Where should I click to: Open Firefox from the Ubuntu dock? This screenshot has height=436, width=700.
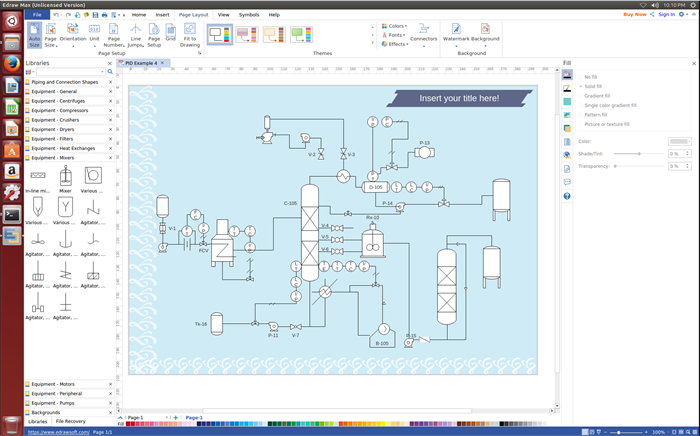(x=11, y=65)
